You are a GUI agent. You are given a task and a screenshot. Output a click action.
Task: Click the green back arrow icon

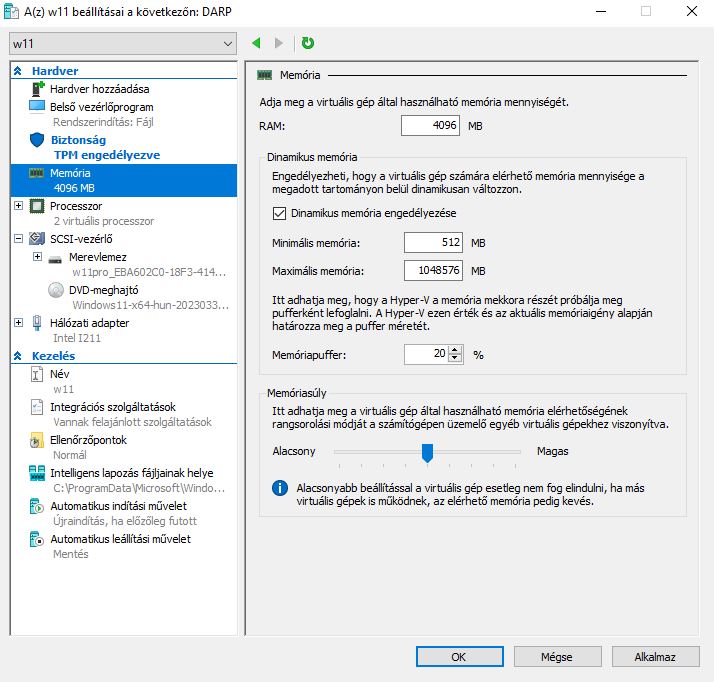[x=256, y=43]
